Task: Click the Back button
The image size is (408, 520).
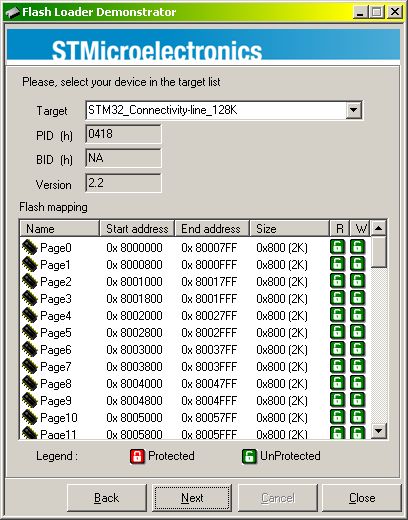Action: 107,498
